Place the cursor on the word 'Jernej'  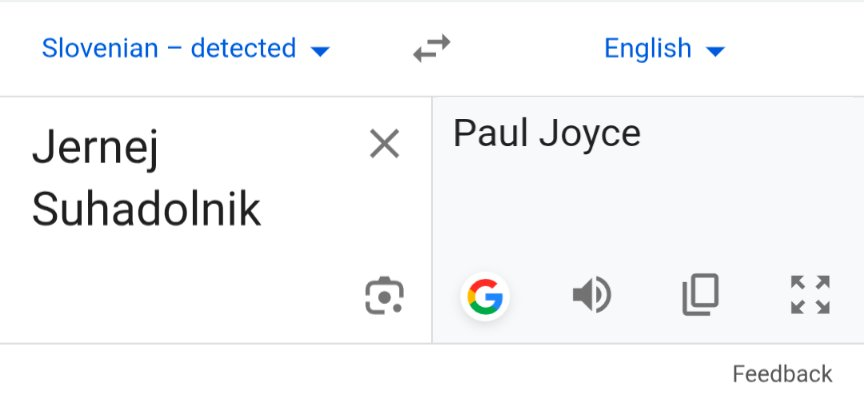[95, 148]
